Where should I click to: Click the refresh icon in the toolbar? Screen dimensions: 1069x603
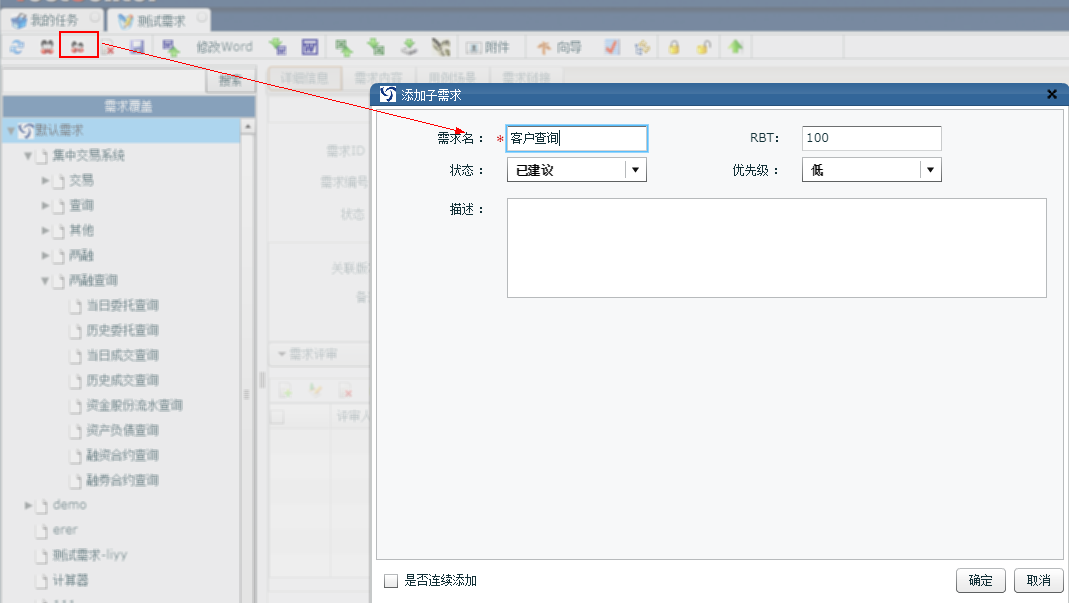17,47
